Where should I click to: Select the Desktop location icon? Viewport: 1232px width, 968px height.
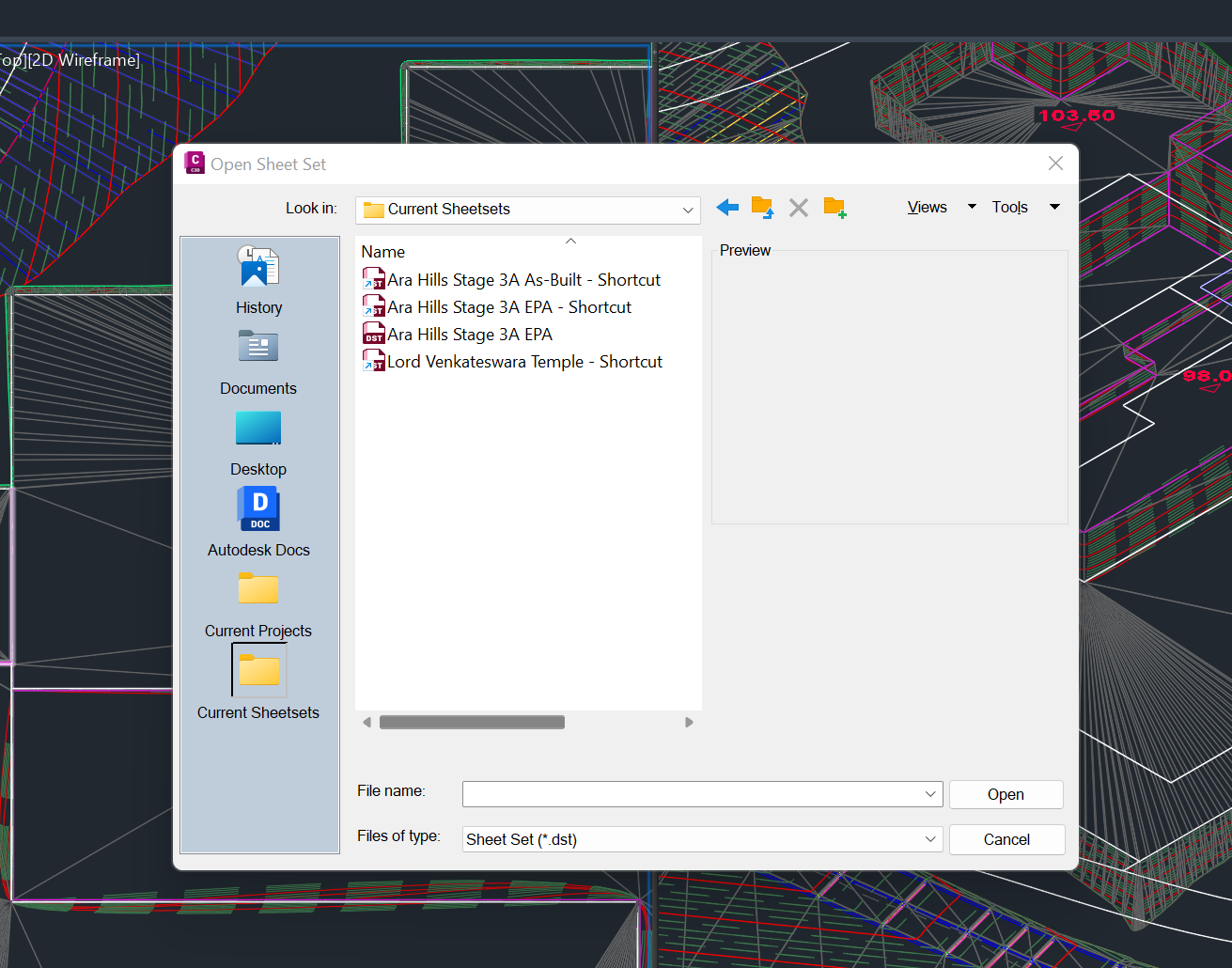click(258, 429)
